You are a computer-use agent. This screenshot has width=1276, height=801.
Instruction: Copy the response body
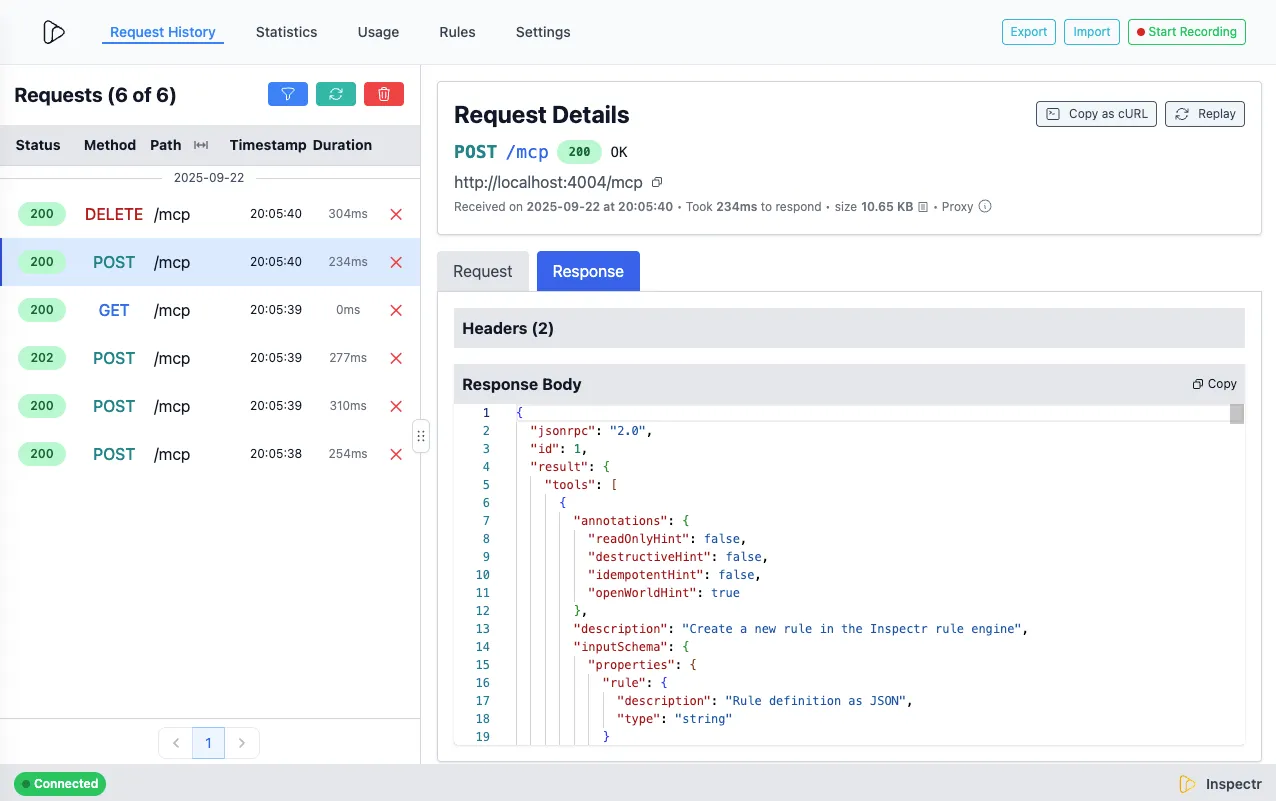1215,384
